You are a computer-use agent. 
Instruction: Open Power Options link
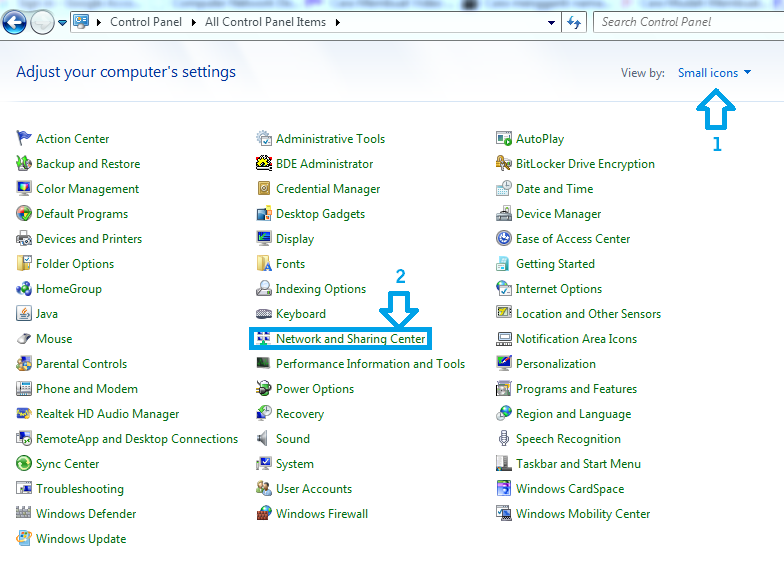coord(315,388)
